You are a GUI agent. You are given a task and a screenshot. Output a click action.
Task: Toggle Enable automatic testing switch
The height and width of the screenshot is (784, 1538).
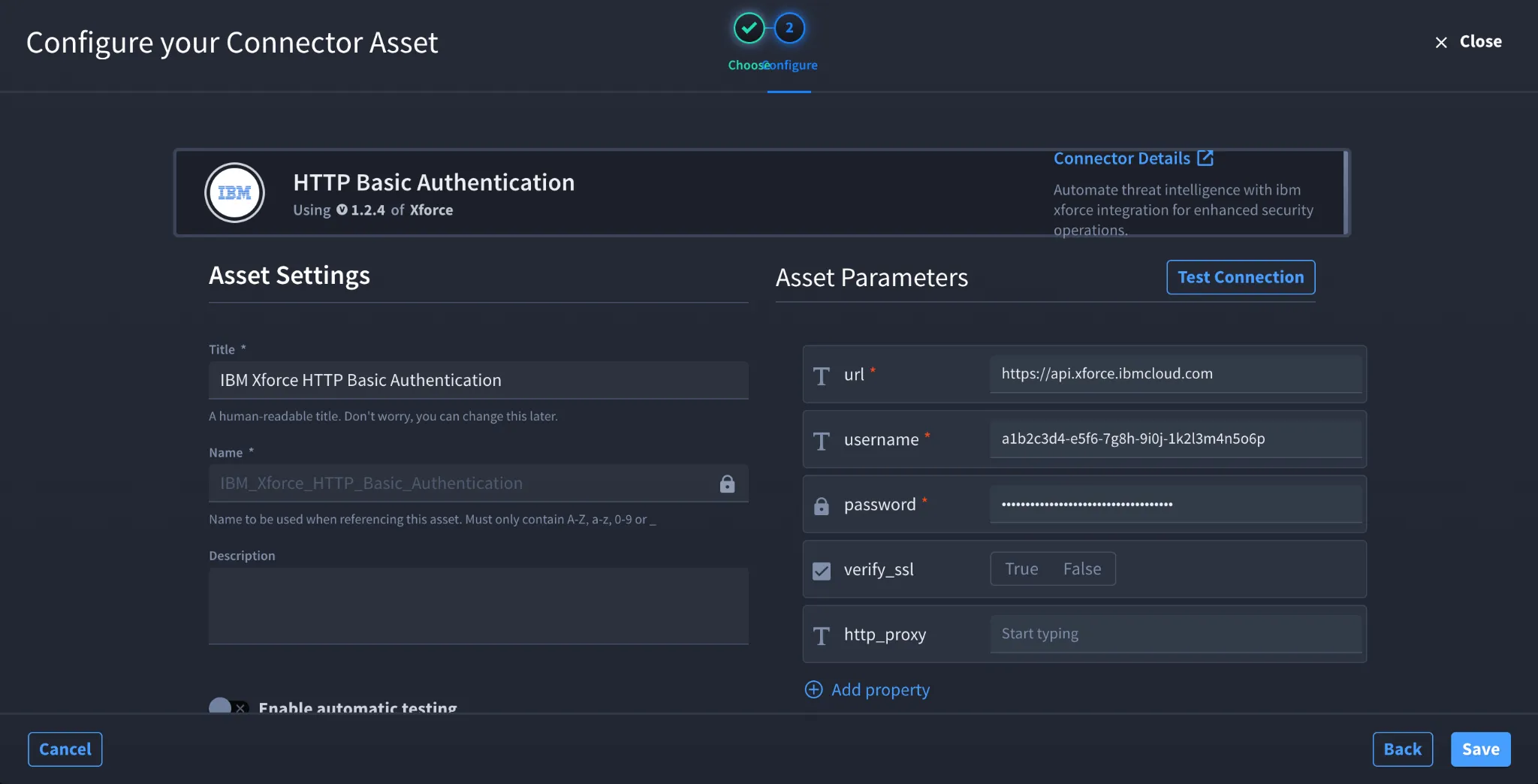(x=228, y=707)
